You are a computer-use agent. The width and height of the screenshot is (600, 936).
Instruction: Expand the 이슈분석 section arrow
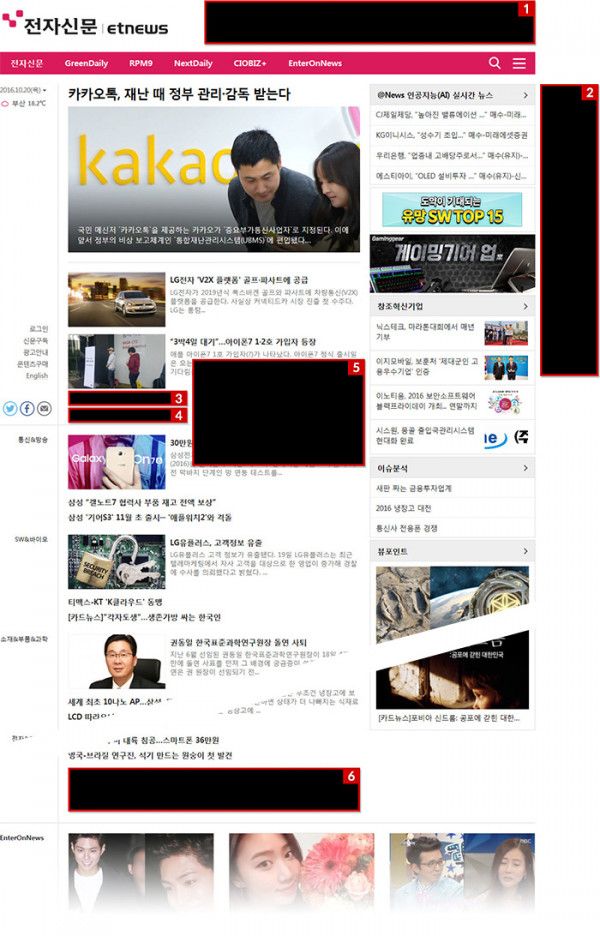pos(525,468)
